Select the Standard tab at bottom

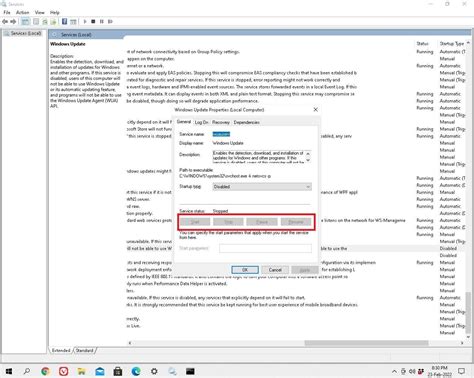pos(85,350)
